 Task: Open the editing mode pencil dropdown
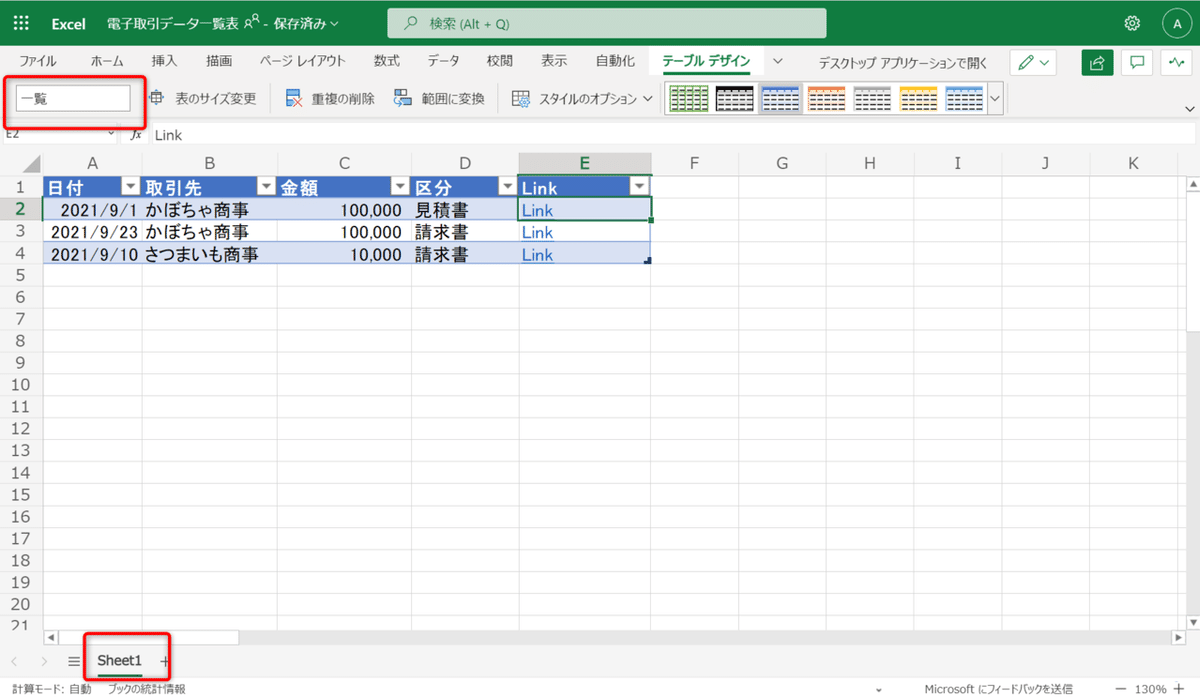pos(1033,62)
